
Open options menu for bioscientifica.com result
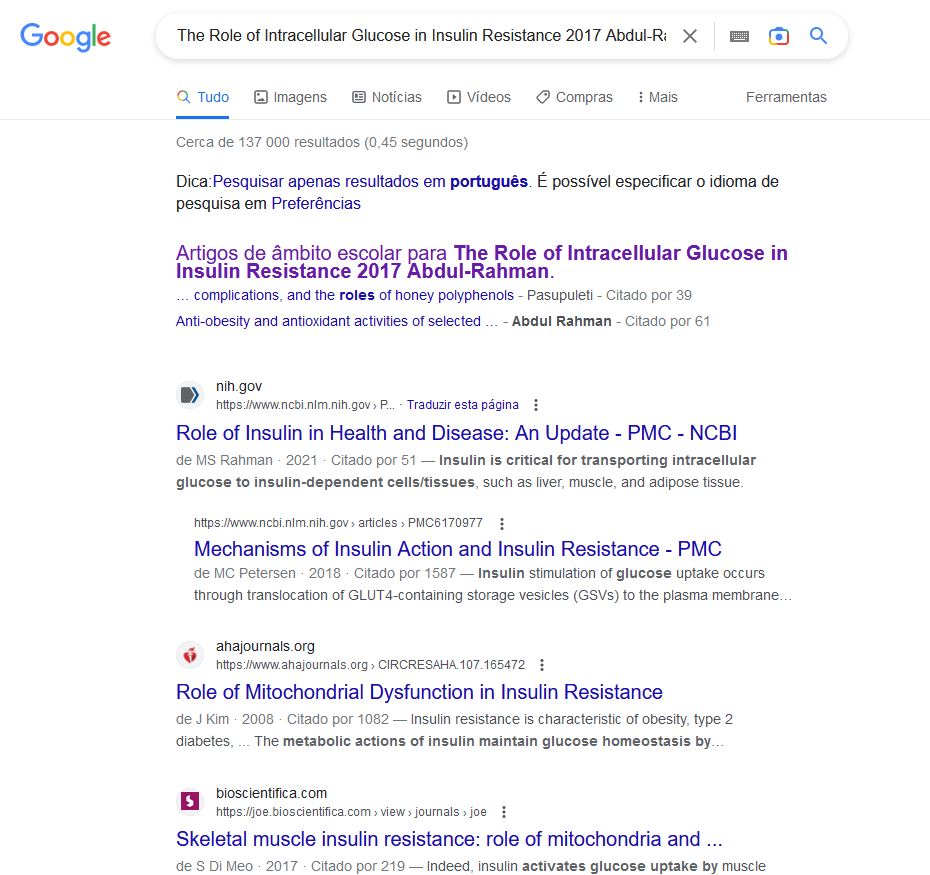[504, 812]
